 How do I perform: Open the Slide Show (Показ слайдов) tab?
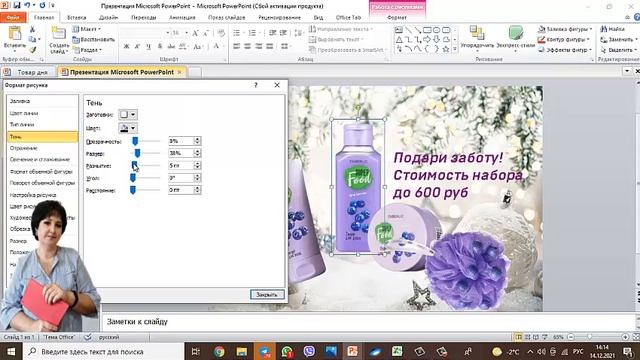pyautogui.click(x=227, y=18)
